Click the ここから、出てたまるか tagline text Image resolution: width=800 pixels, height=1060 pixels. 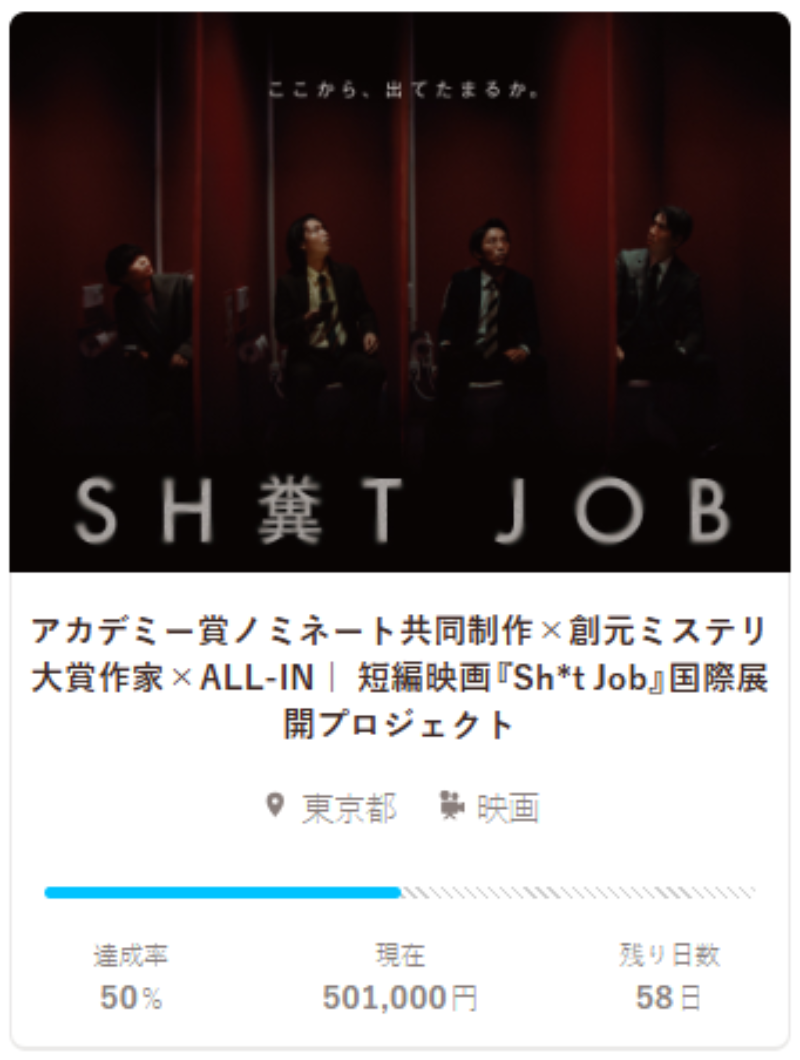pos(404,89)
